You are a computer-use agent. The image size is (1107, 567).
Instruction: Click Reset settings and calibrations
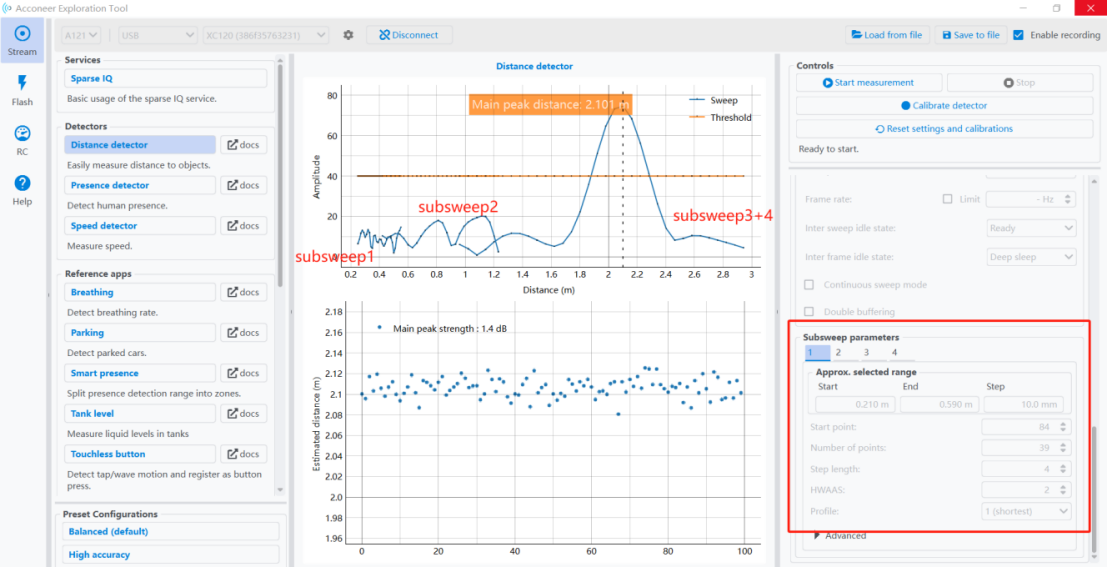[944, 129]
